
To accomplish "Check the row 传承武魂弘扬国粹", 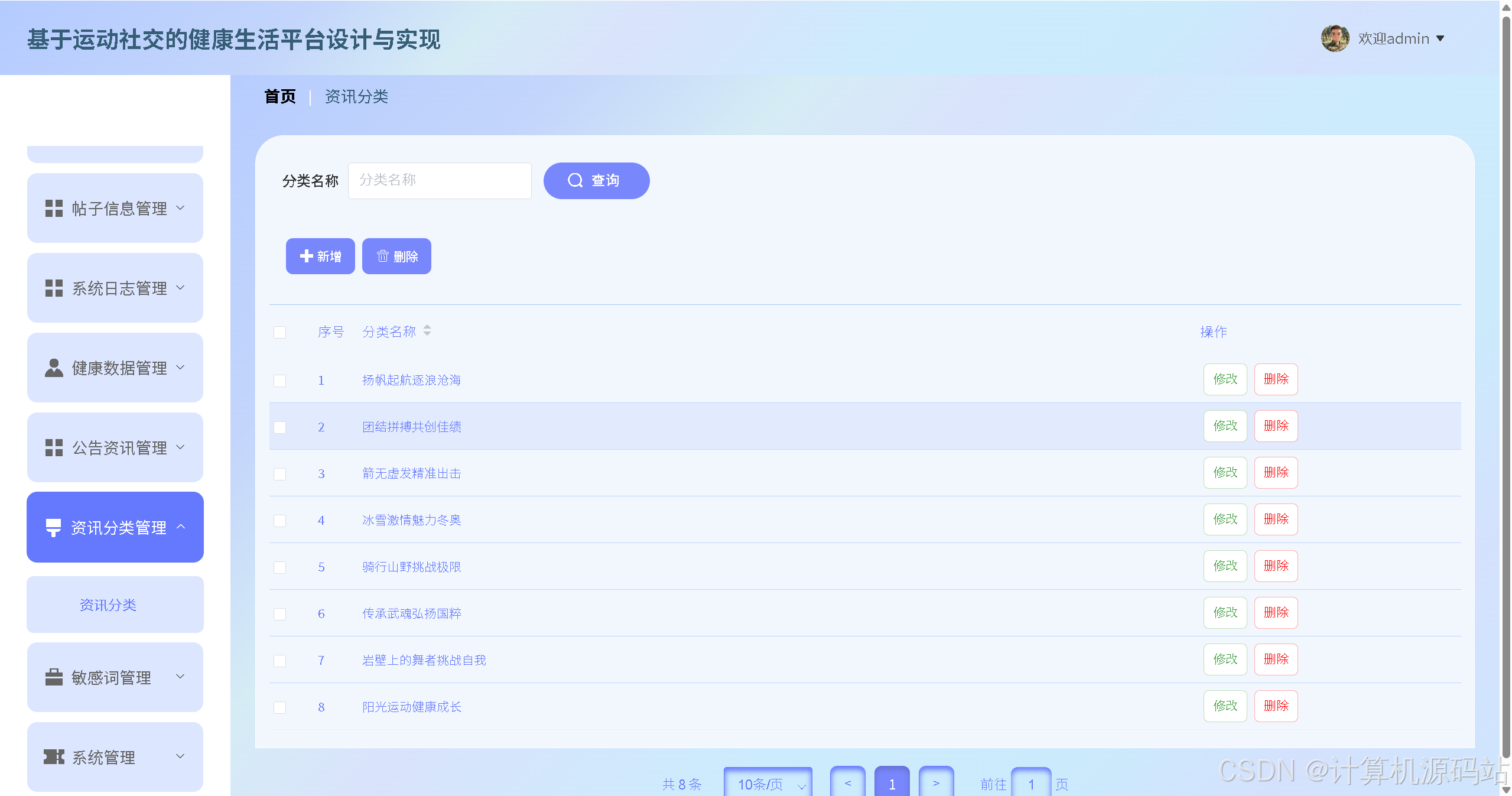I will click(x=279, y=614).
